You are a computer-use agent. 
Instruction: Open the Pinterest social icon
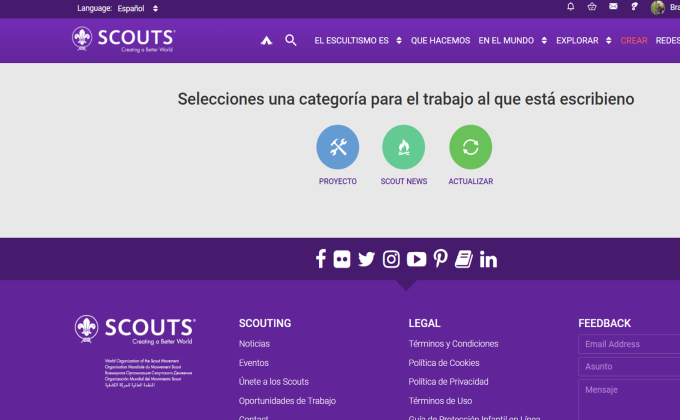pyautogui.click(x=441, y=259)
